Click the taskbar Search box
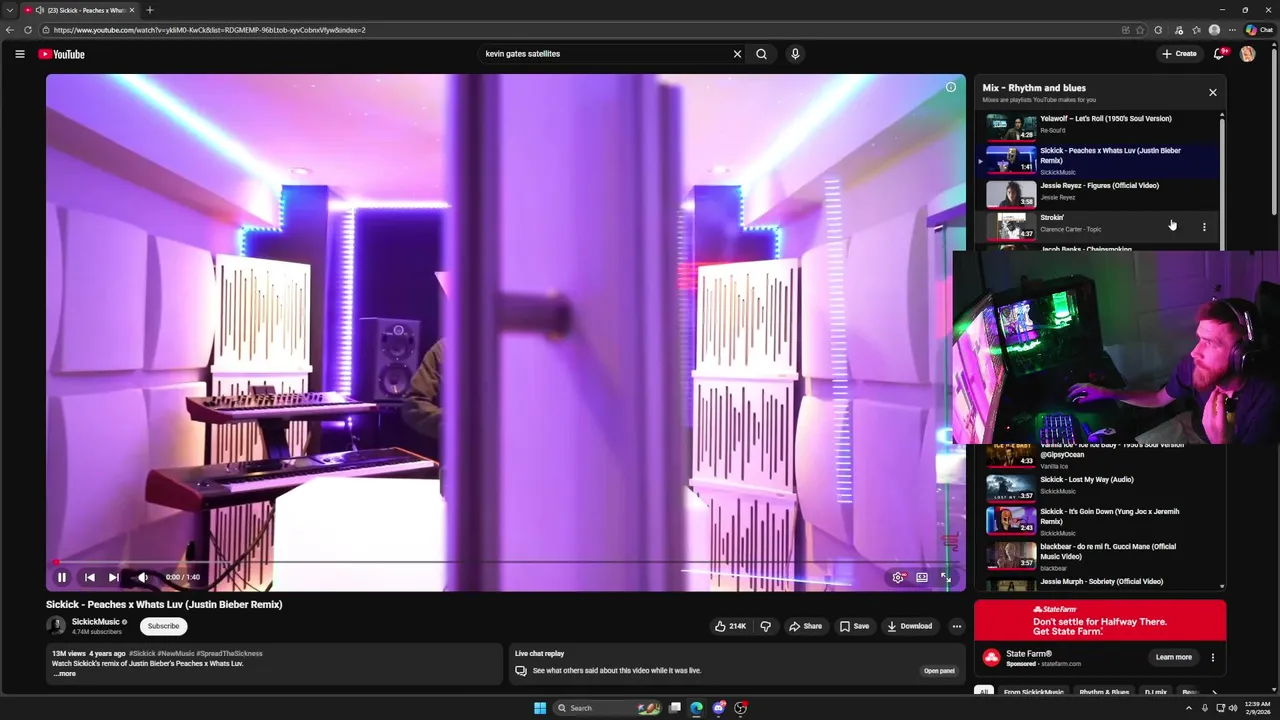 (608, 708)
